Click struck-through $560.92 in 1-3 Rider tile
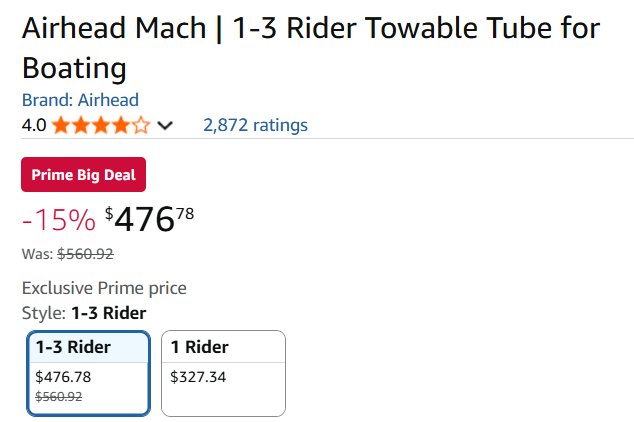The image size is (634, 422). [x=58, y=396]
